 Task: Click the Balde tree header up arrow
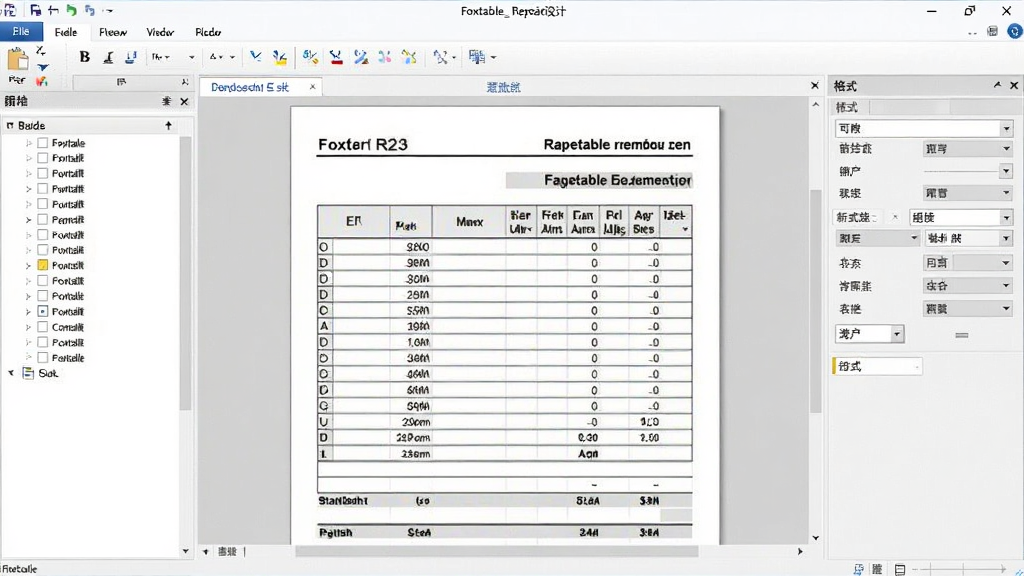168,125
